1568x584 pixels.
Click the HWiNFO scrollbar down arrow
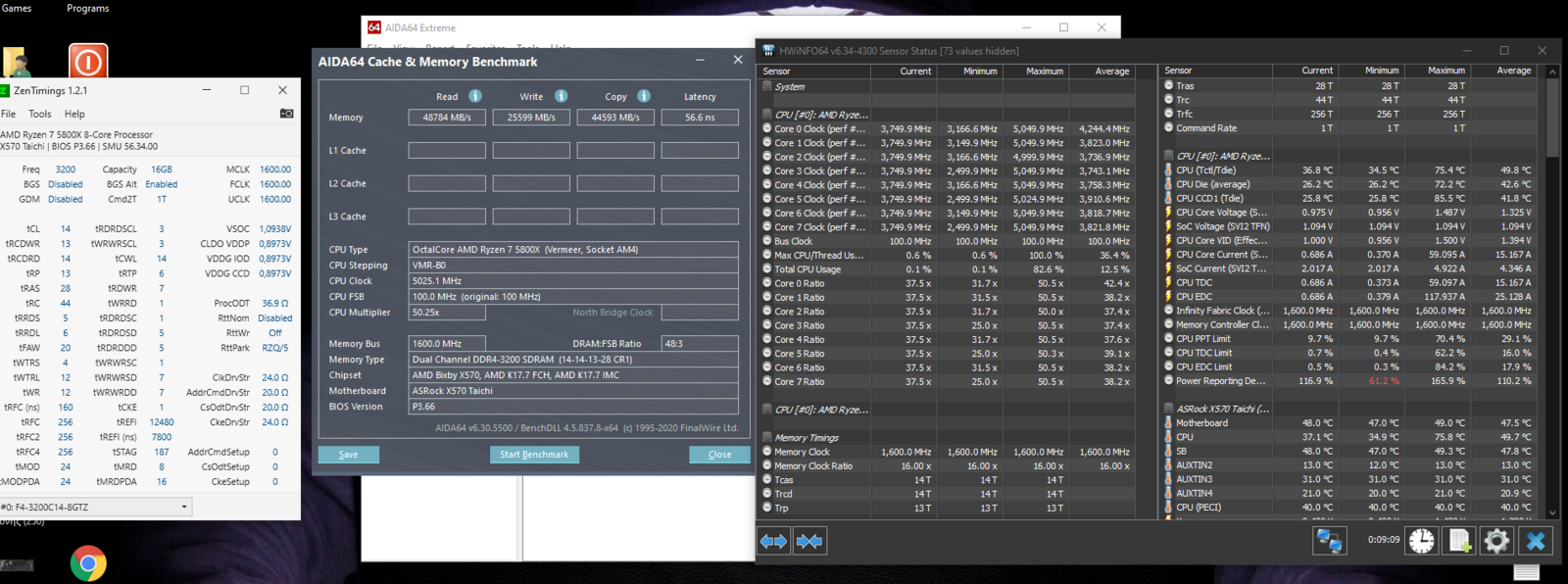1552,512
